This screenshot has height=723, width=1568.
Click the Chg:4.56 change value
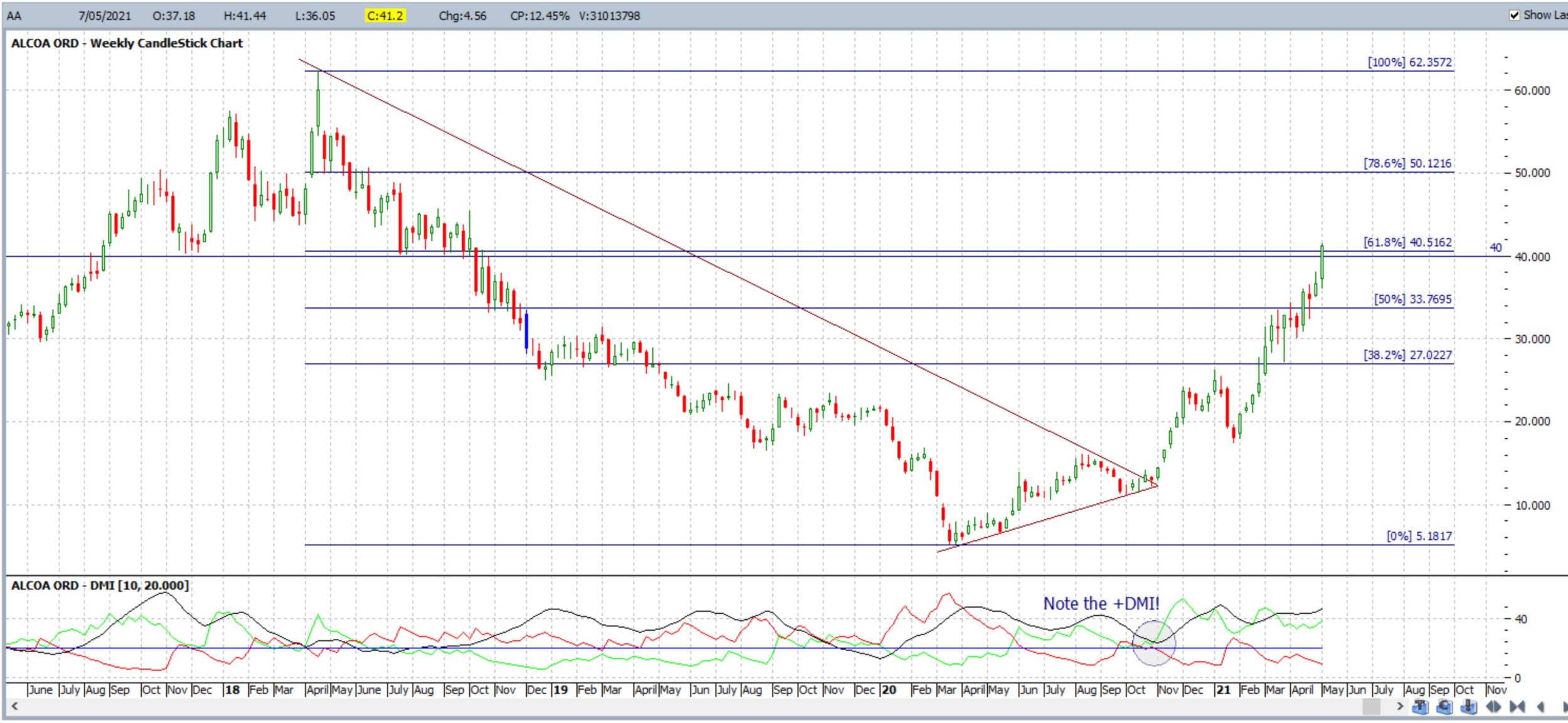click(462, 16)
